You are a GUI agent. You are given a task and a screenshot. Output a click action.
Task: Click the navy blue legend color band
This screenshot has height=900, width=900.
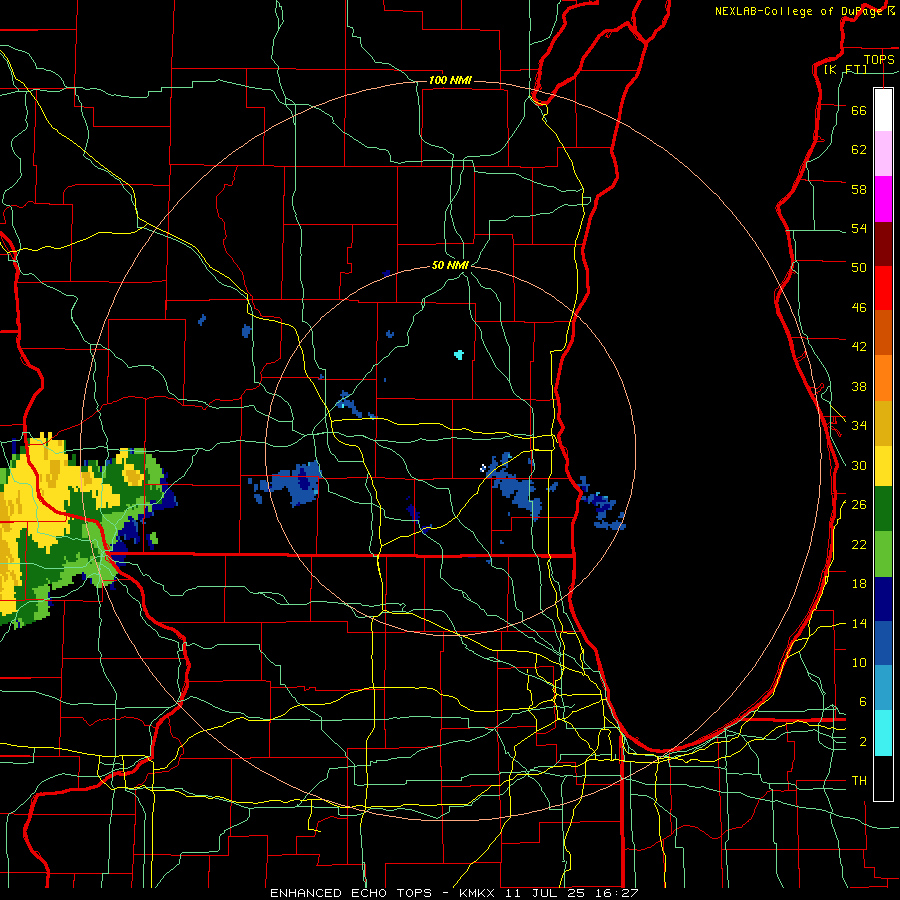pos(883,599)
